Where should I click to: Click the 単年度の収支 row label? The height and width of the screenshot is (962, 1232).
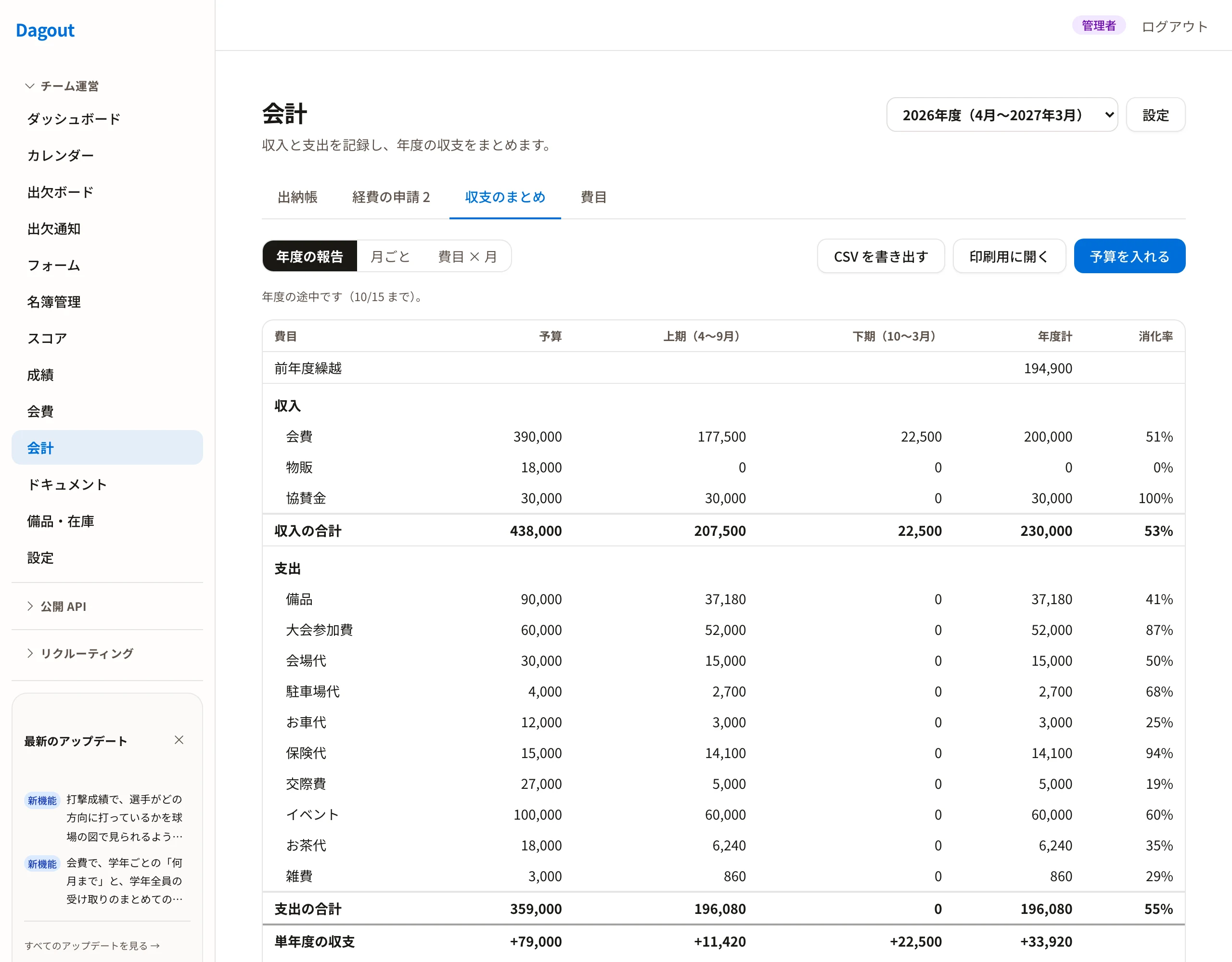(x=314, y=941)
